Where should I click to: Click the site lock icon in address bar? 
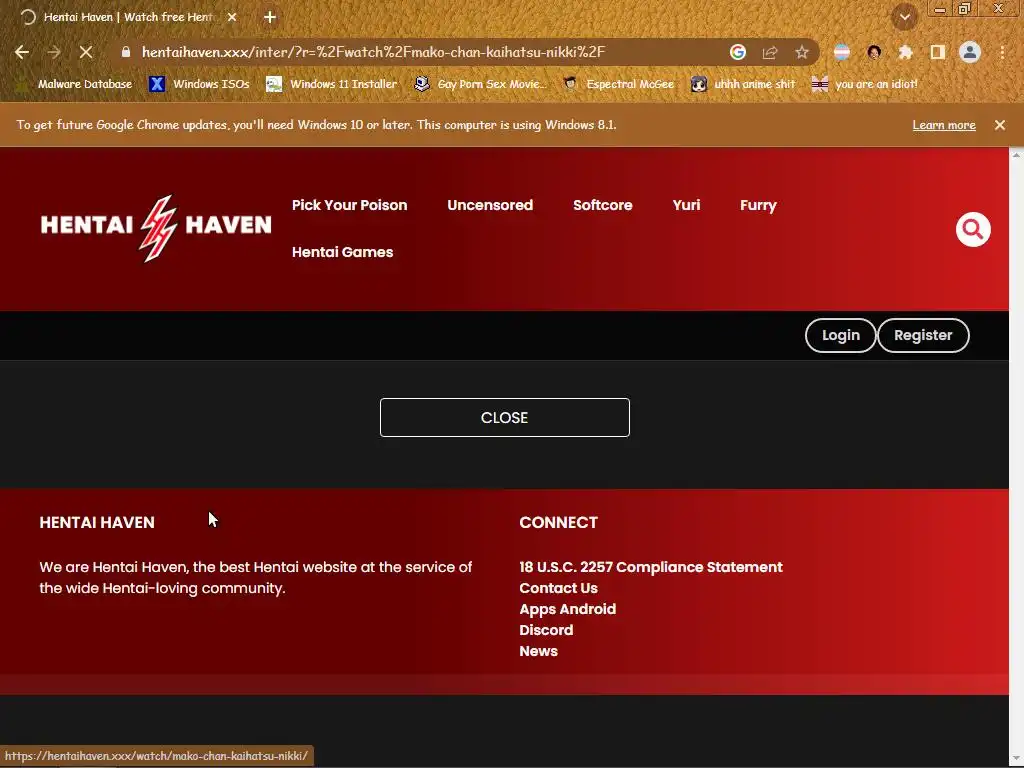point(126,52)
